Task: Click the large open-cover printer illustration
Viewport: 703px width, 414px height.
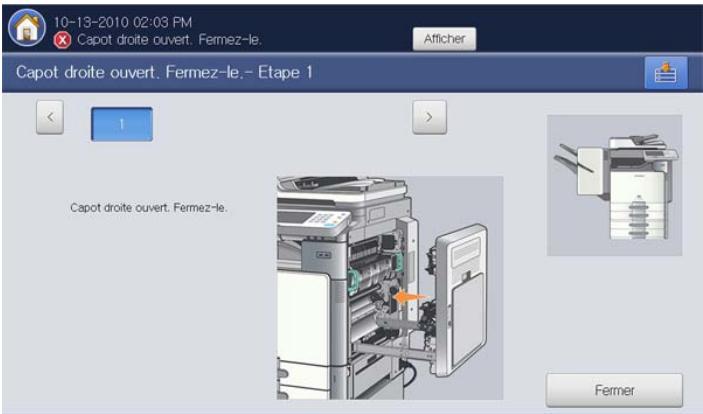Action: click(389, 288)
